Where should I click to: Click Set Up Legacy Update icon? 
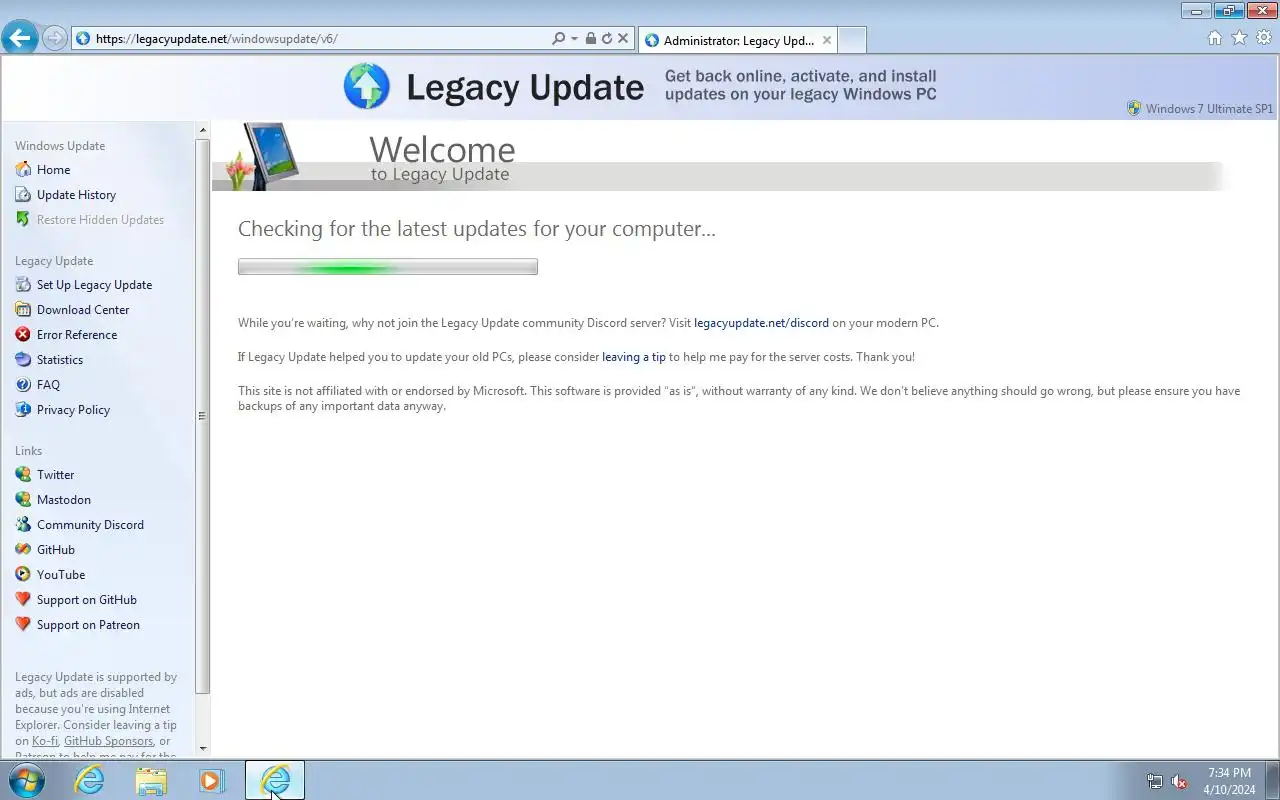pyautogui.click(x=23, y=284)
